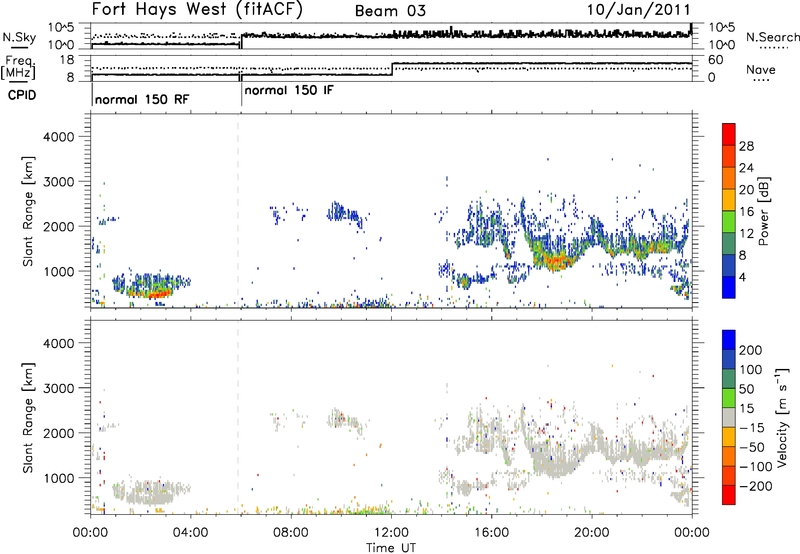Select the 'normal 150 IF' CPID text

pos(289,91)
